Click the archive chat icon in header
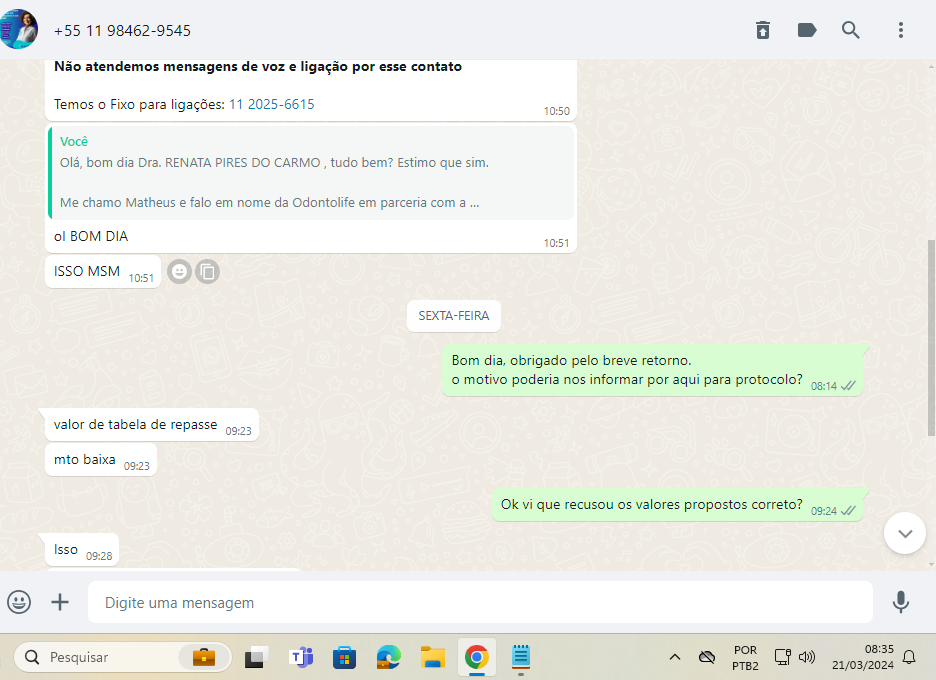Image resolution: width=936 pixels, height=680 pixels. coord(763,30)
